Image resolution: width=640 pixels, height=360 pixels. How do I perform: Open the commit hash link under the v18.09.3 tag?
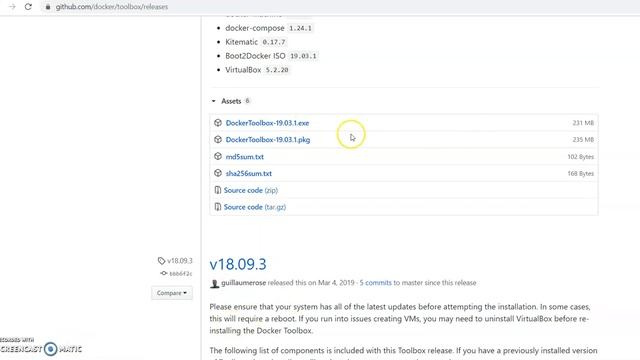point(180,273)
